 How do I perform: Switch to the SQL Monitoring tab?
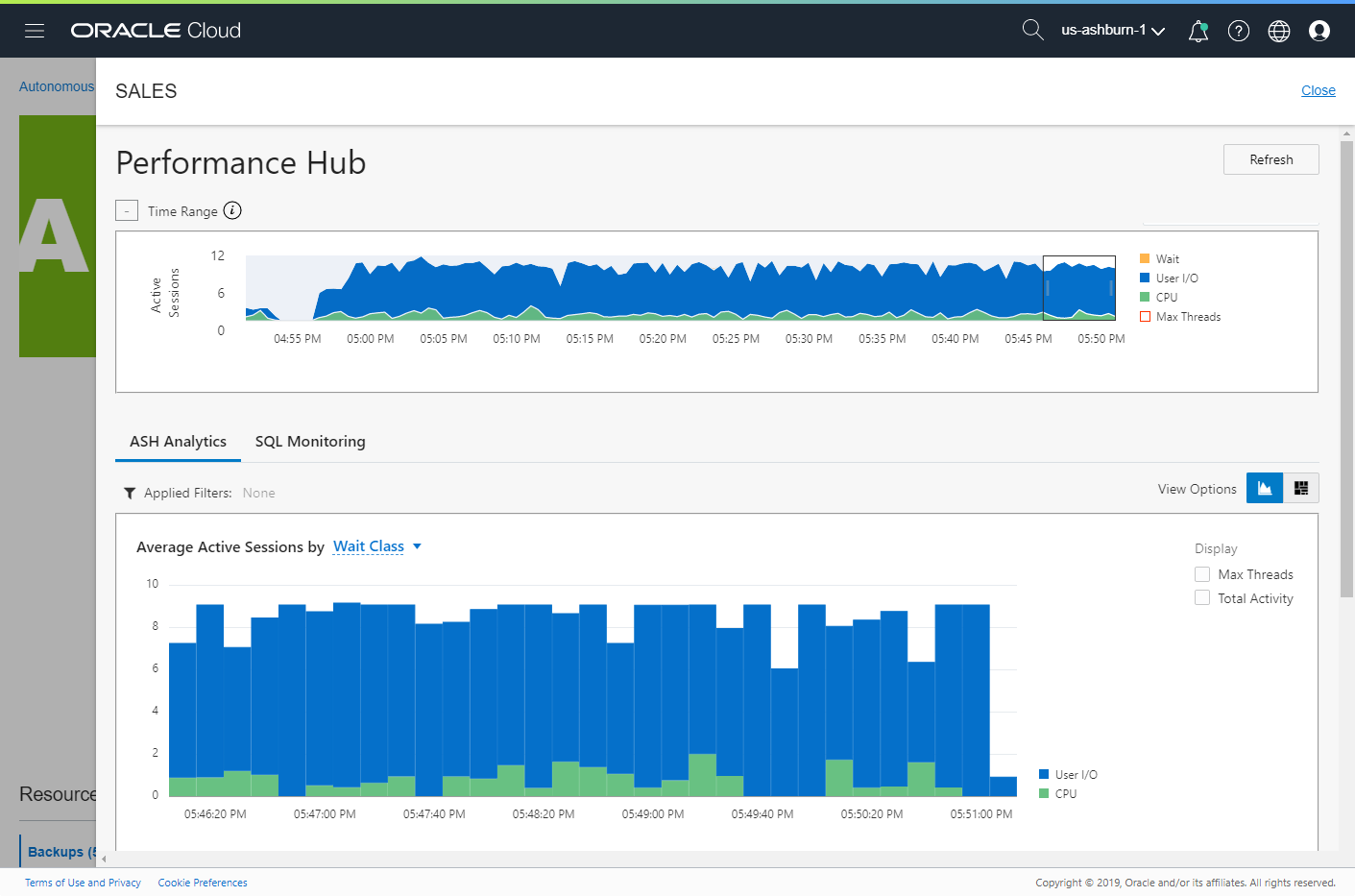(310, 442)
